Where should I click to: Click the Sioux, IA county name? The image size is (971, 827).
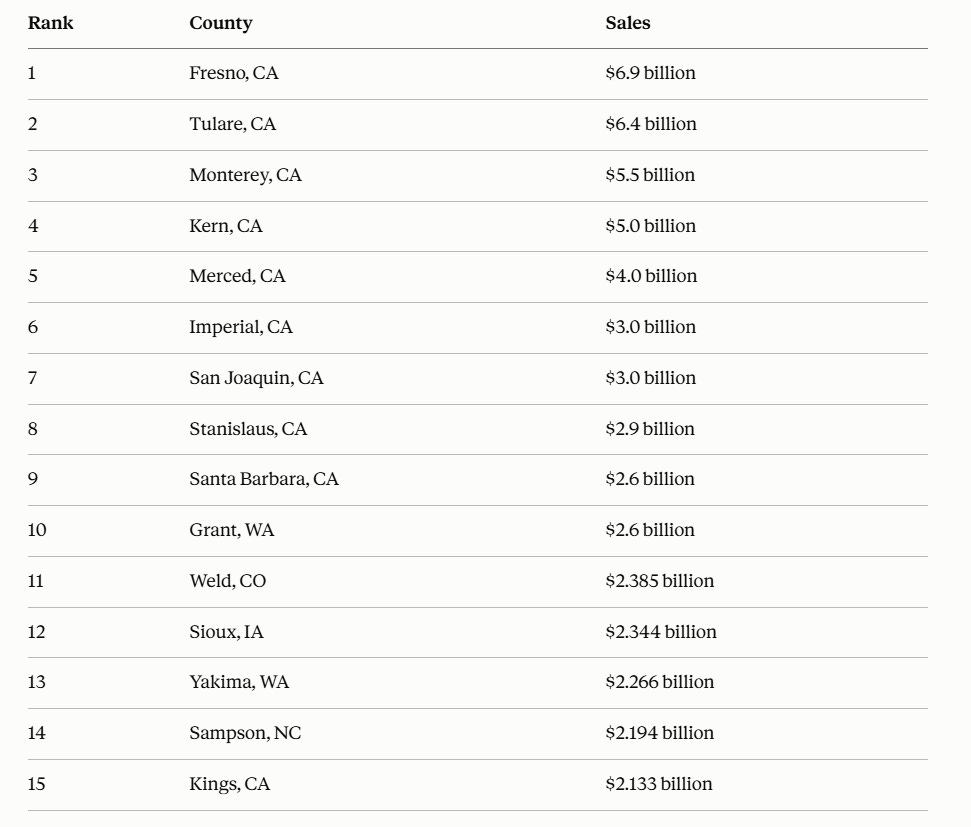(x=226, y=632)
